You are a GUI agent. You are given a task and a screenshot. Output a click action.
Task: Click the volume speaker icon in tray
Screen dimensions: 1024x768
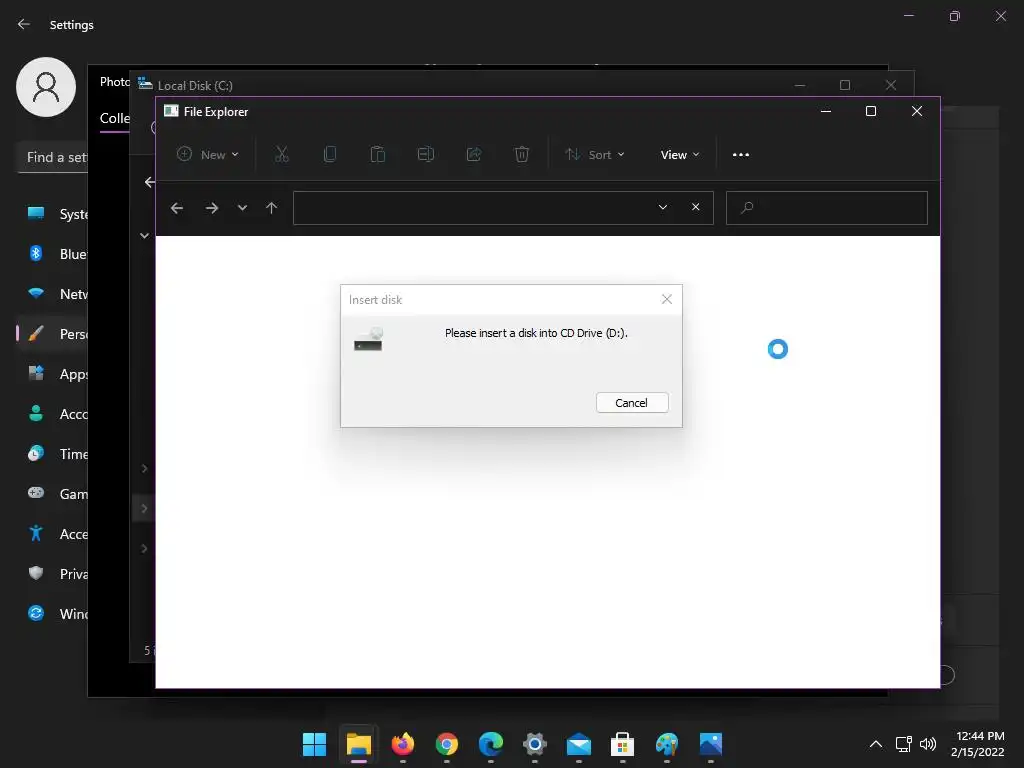tap(927, 744)
